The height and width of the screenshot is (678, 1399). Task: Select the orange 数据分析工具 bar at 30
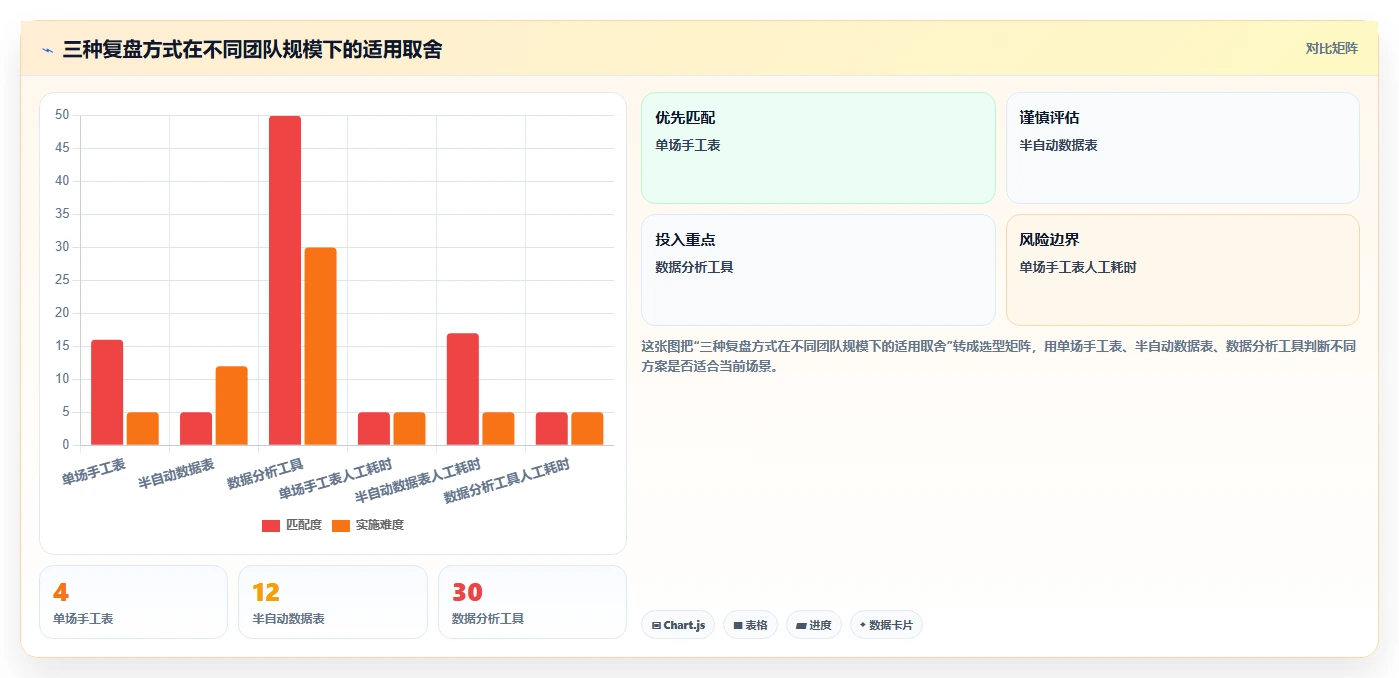coord(320,346)
